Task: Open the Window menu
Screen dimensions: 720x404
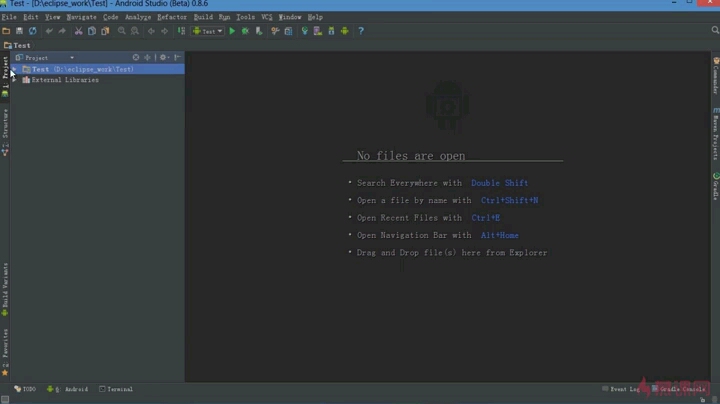Action: pyautogui.click(x=290, y=17)
